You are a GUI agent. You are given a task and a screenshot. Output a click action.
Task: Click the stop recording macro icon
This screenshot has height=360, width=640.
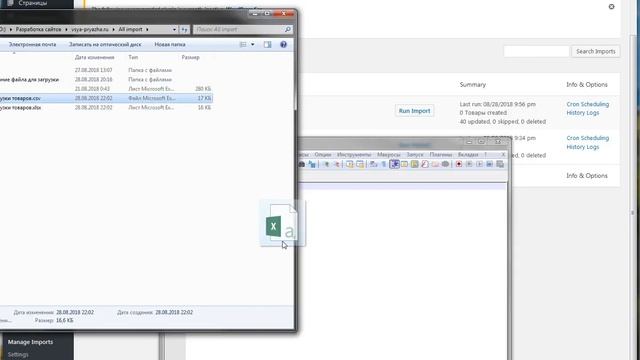(x=469, y=164)
